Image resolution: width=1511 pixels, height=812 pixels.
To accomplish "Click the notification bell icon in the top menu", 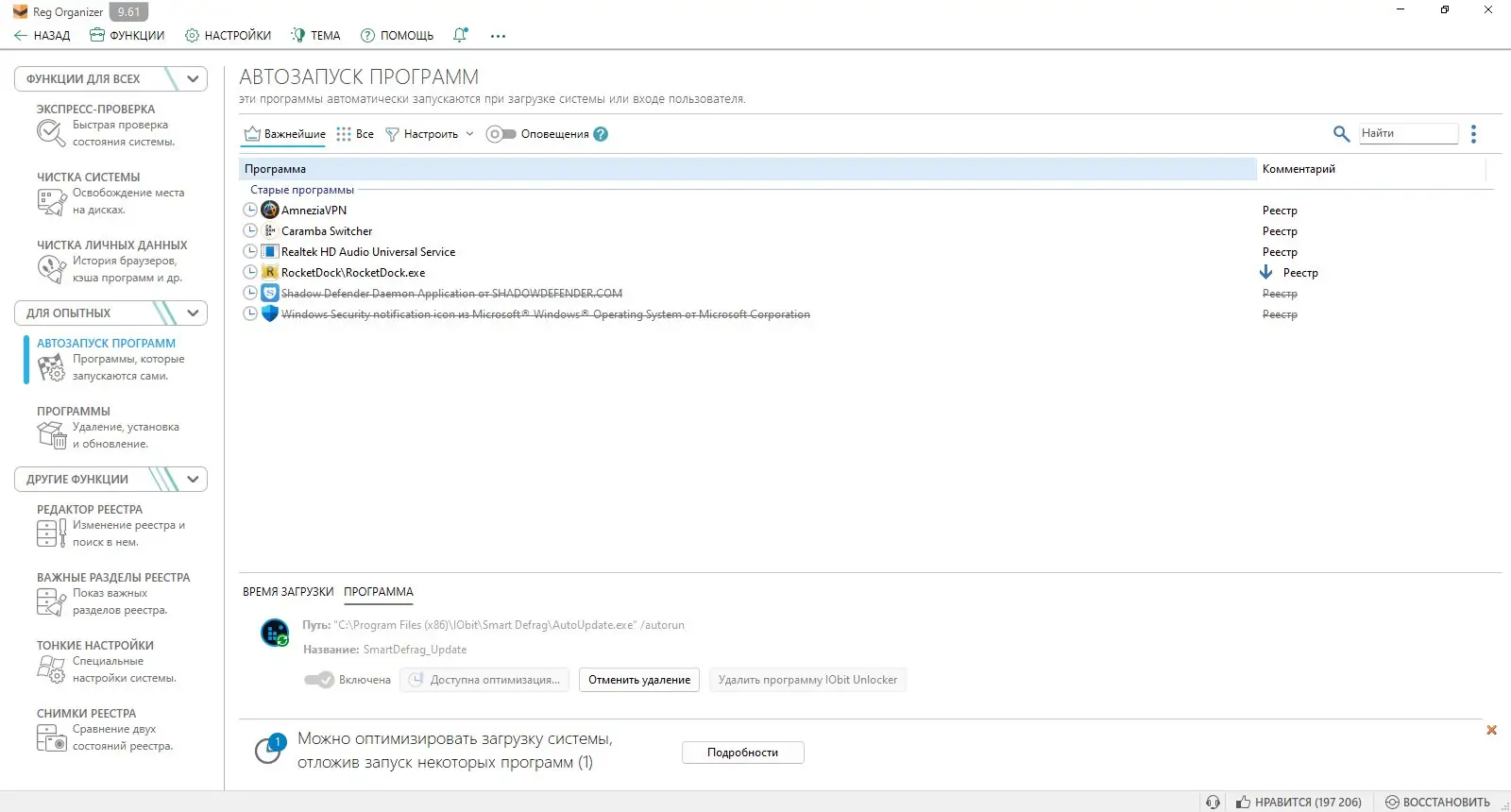I will click(x=460, y=35).
